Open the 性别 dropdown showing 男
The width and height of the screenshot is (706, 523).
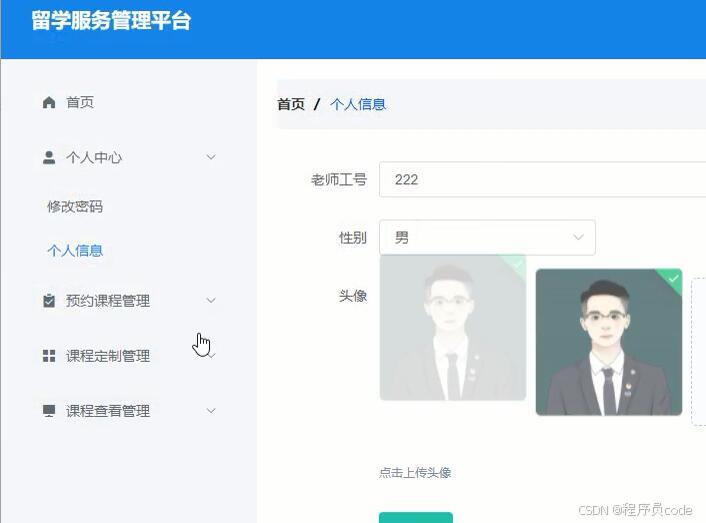(487, 237)
